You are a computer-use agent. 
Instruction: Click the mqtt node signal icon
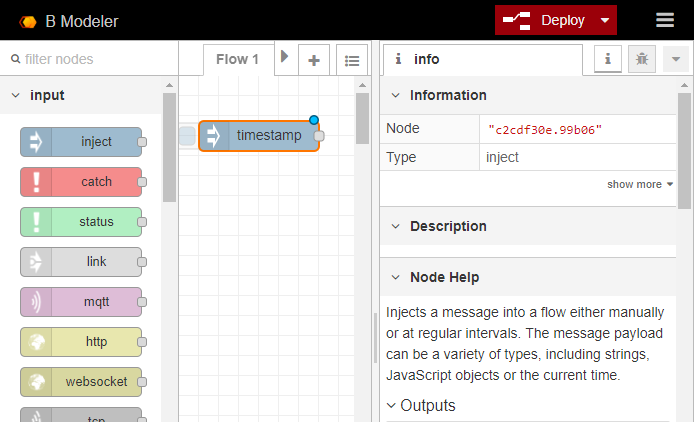tap(36, 302)
